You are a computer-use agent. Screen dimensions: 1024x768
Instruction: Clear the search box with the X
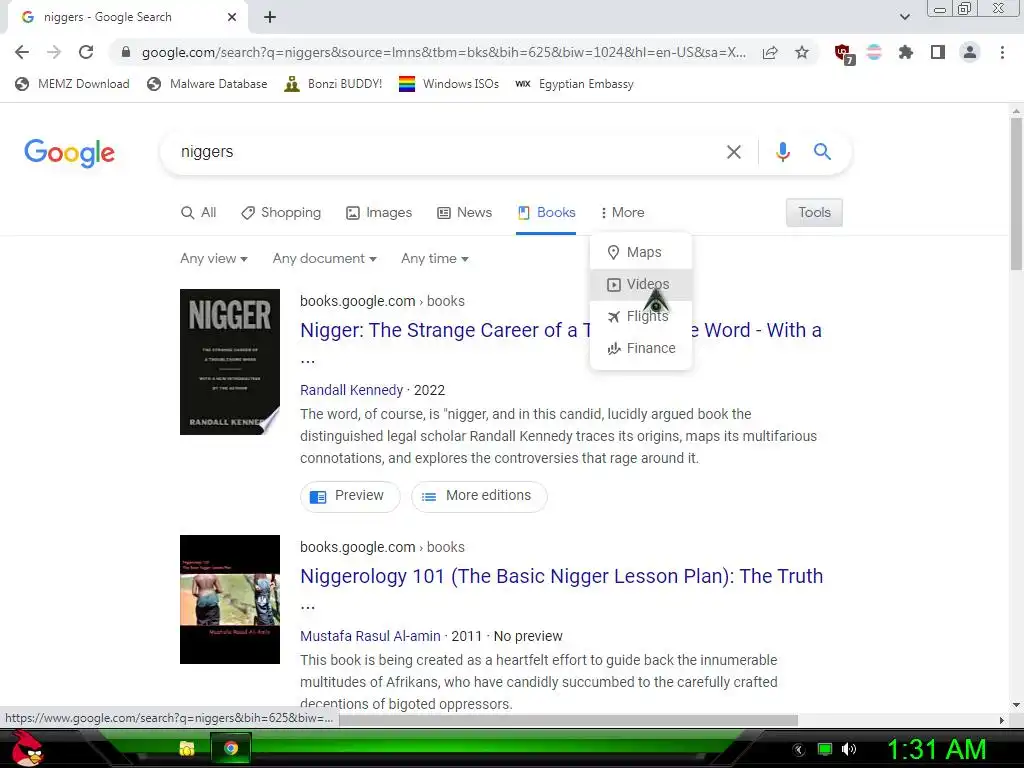click(734, 152)
